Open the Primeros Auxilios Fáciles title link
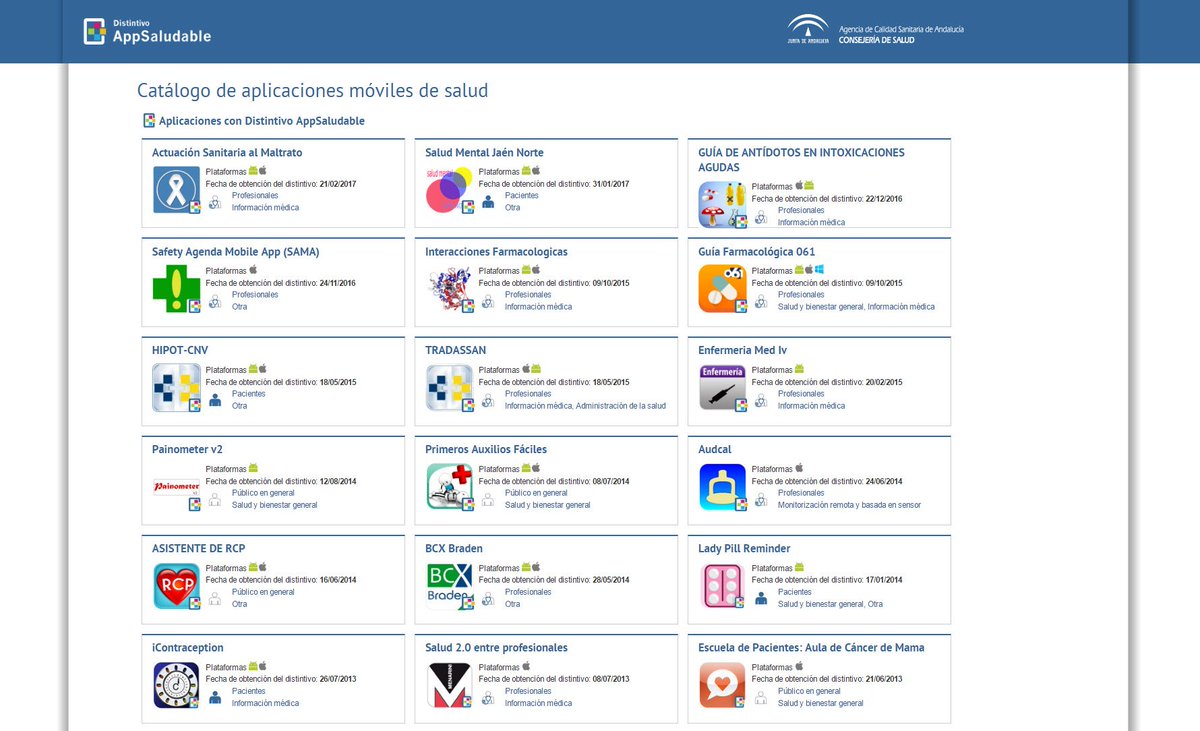This screenshot has height=731, width=1200. tap(486, 450)
